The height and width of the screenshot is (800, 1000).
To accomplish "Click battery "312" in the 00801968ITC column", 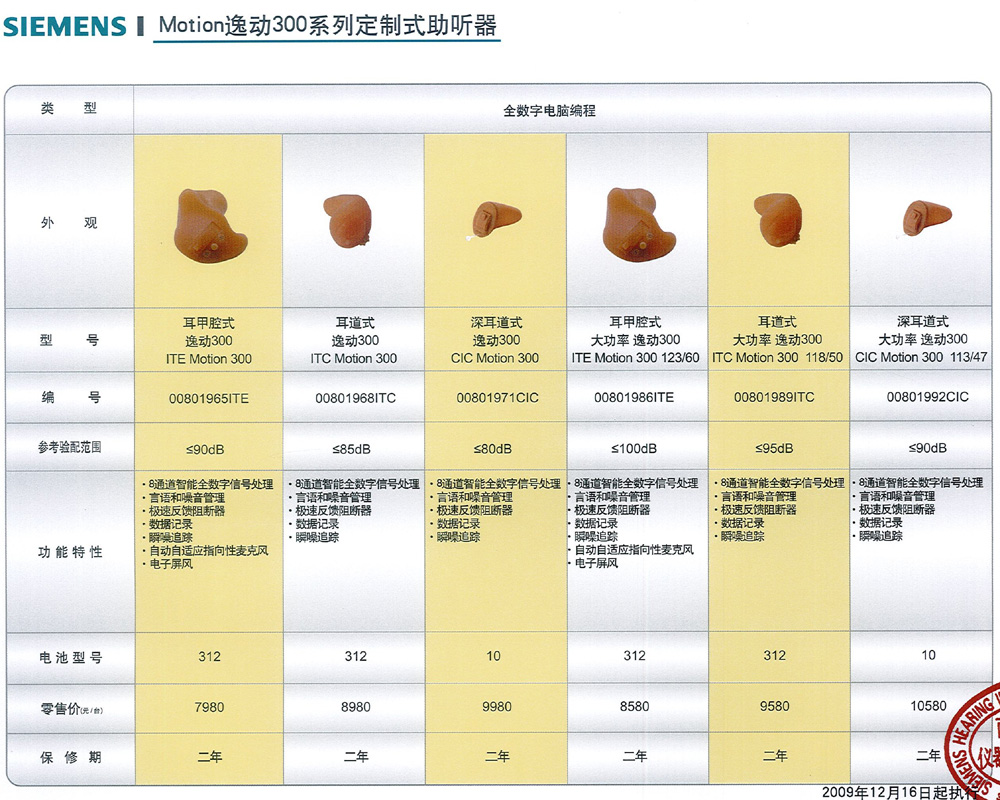I will (x=355, y=656).
